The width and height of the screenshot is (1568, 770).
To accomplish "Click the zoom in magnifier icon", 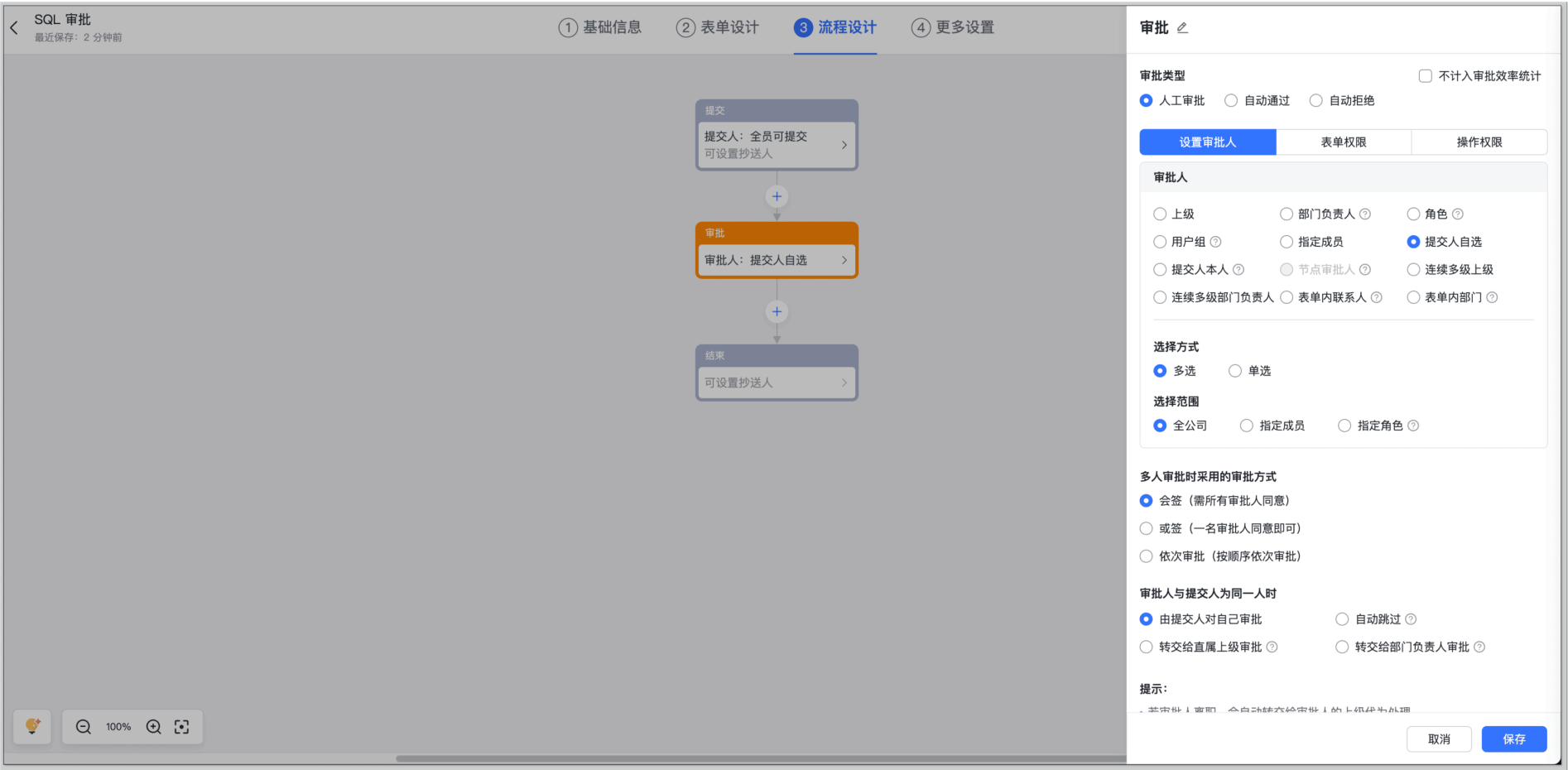I will click(154, 727).
